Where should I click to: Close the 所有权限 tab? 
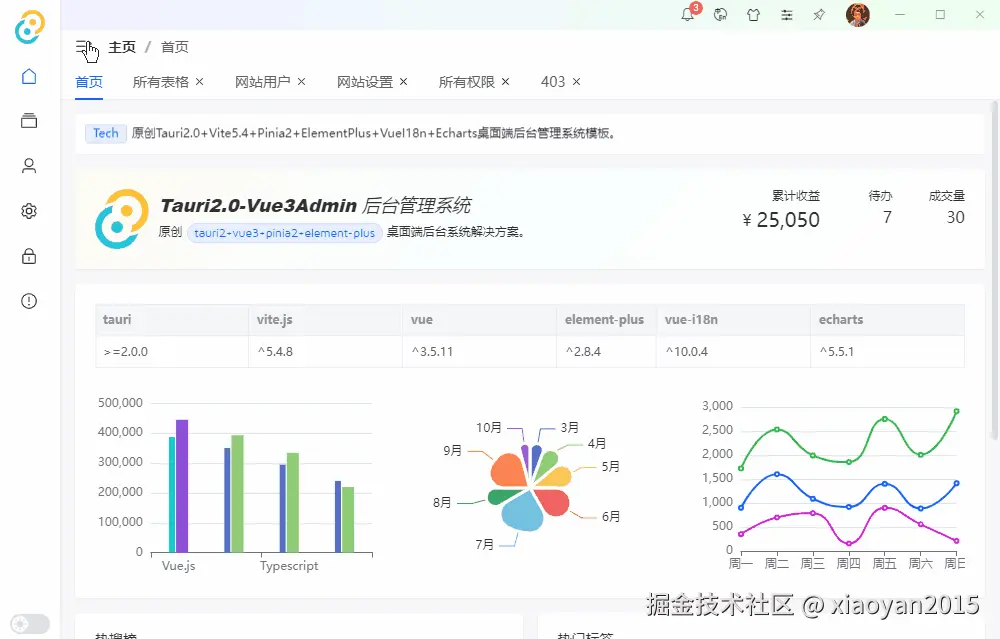(506, 82)
